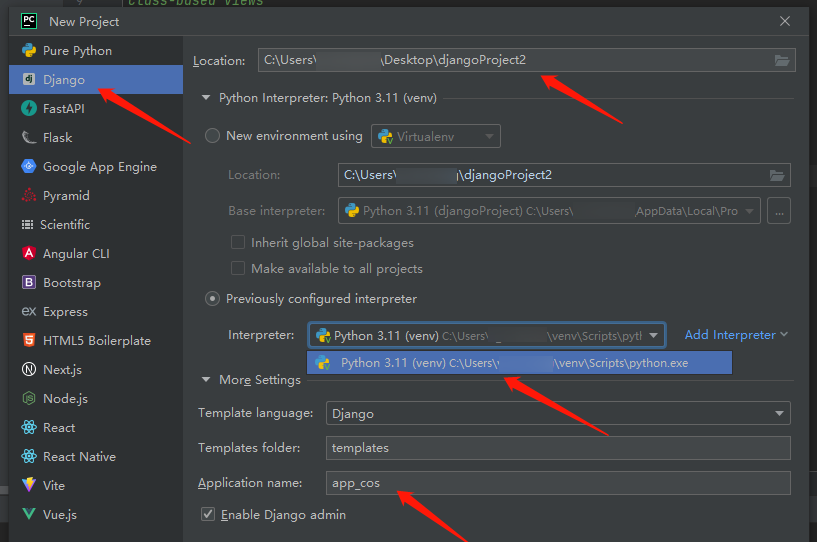Click the Templates folder text field
The height and width of the screenshot is (542, 817).
coord(558,448)
